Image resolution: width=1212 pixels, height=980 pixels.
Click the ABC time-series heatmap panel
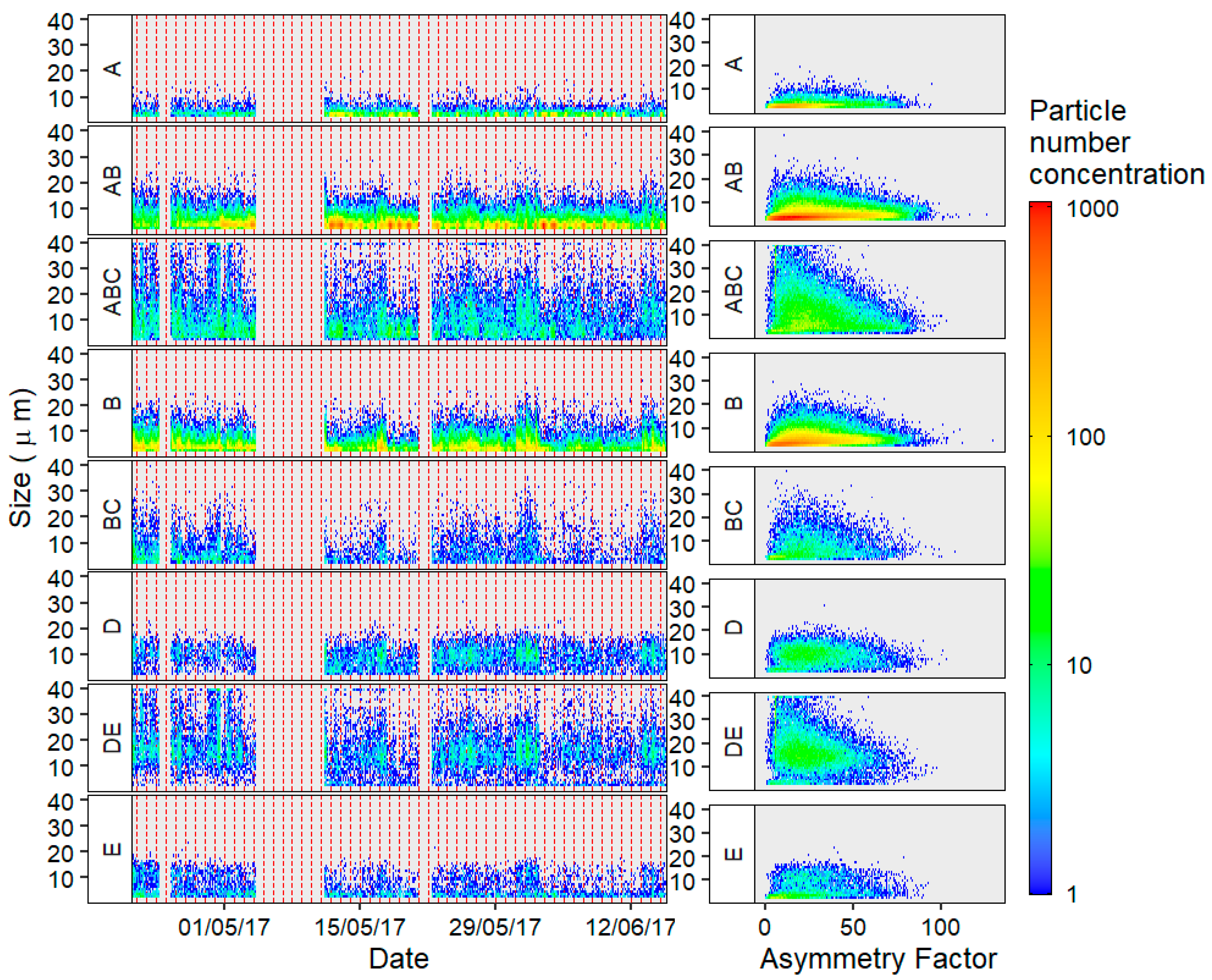(x=399, y=291)
